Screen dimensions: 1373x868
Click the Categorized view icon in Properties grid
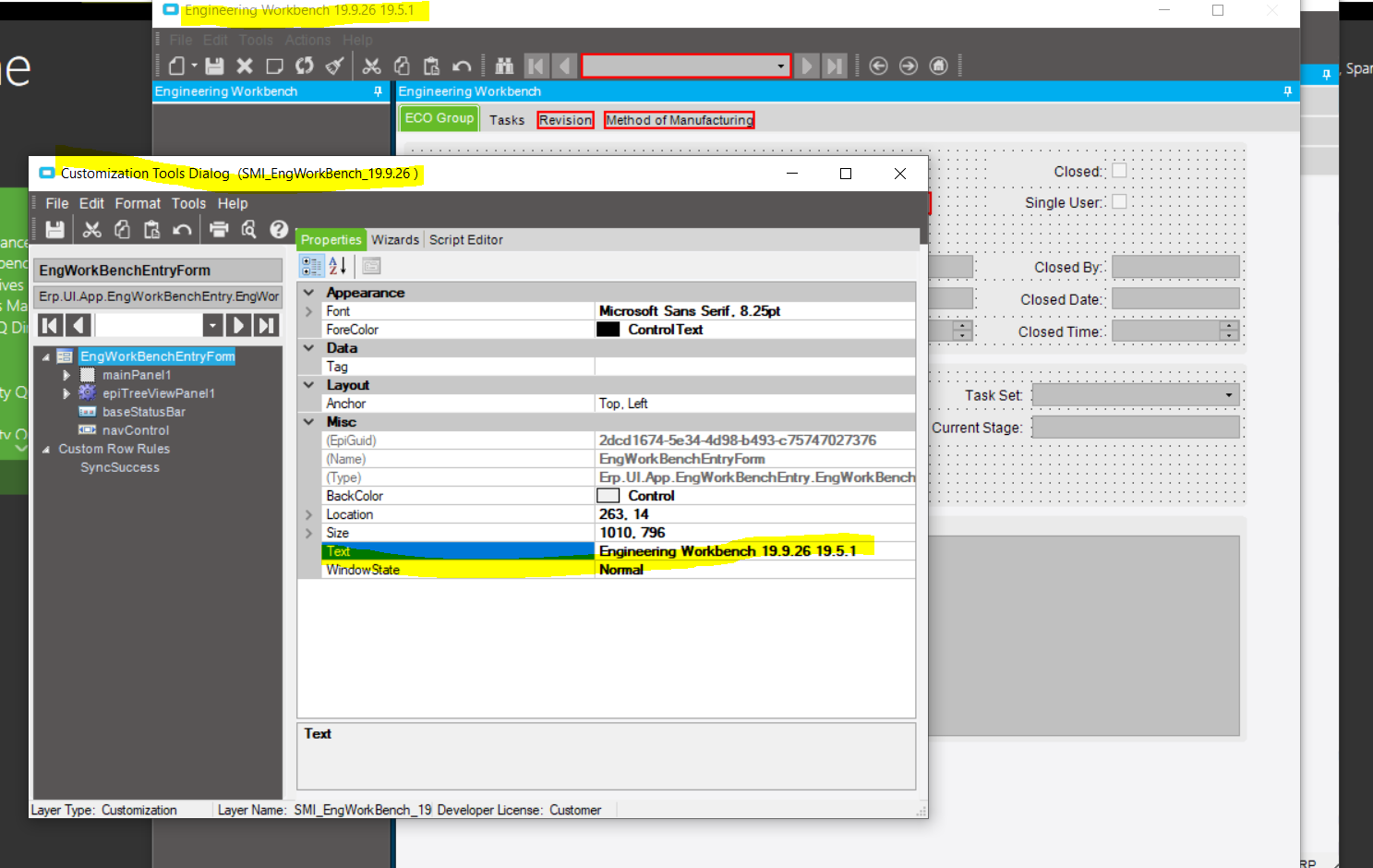tap(311, 266)
